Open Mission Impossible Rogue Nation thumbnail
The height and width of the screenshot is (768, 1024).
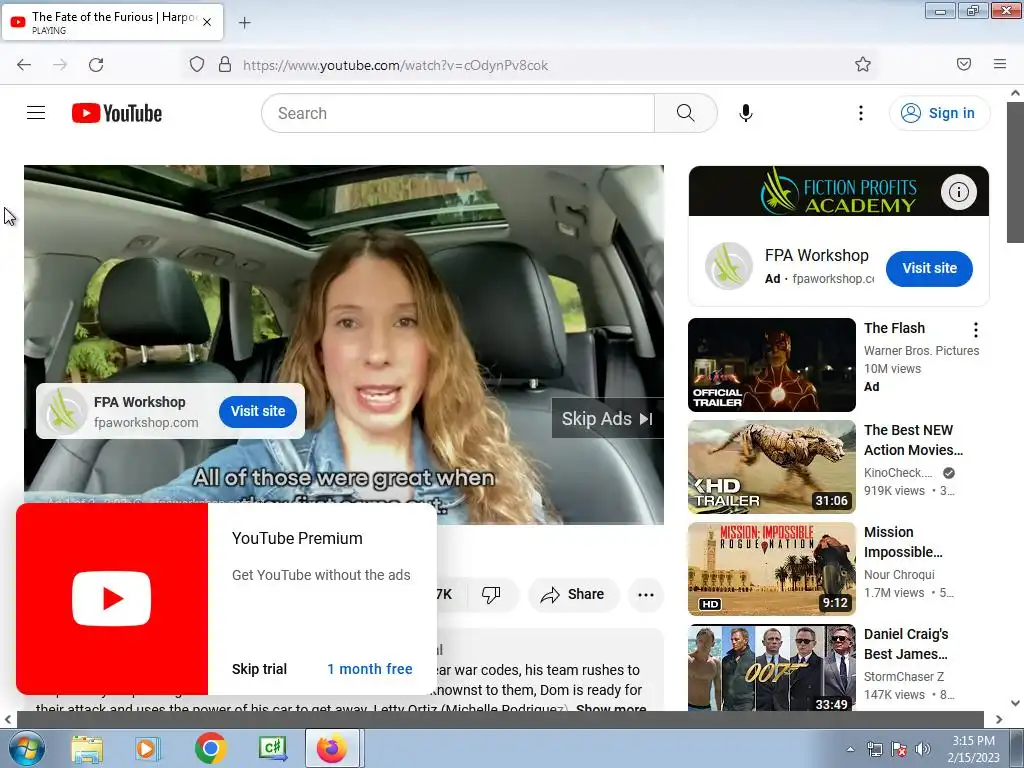tap(772, 569)
